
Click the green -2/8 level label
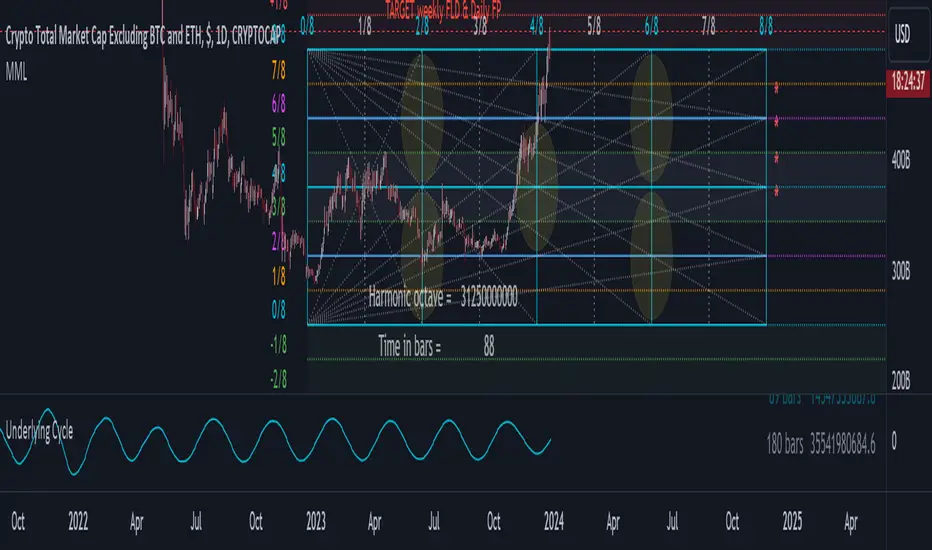point(278,379)
